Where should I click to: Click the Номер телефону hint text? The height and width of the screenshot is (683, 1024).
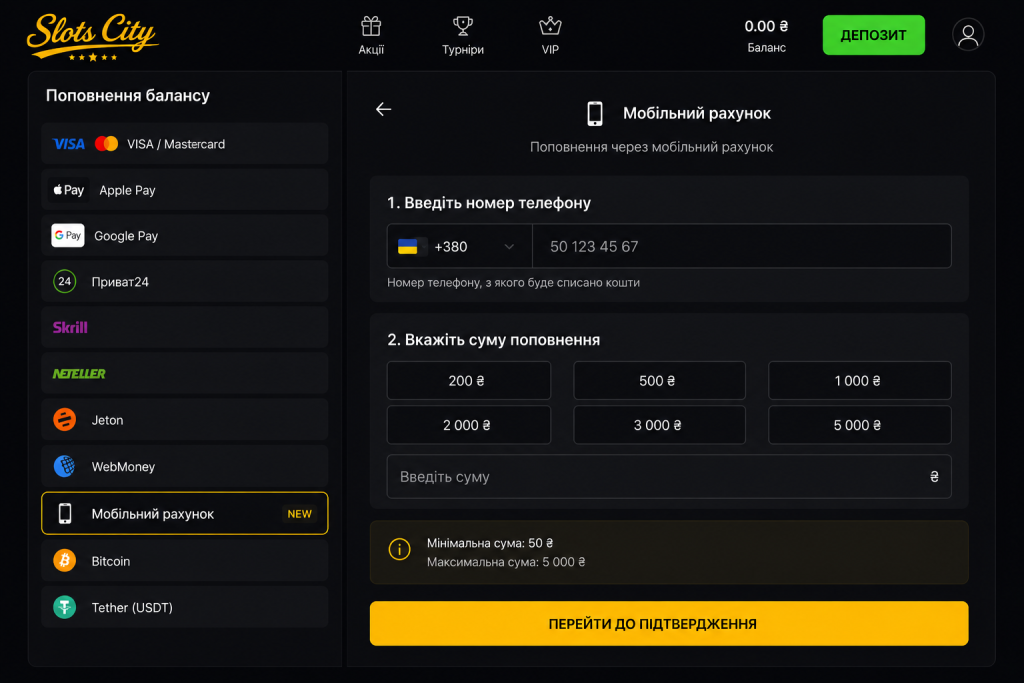(x=513, y=283)
